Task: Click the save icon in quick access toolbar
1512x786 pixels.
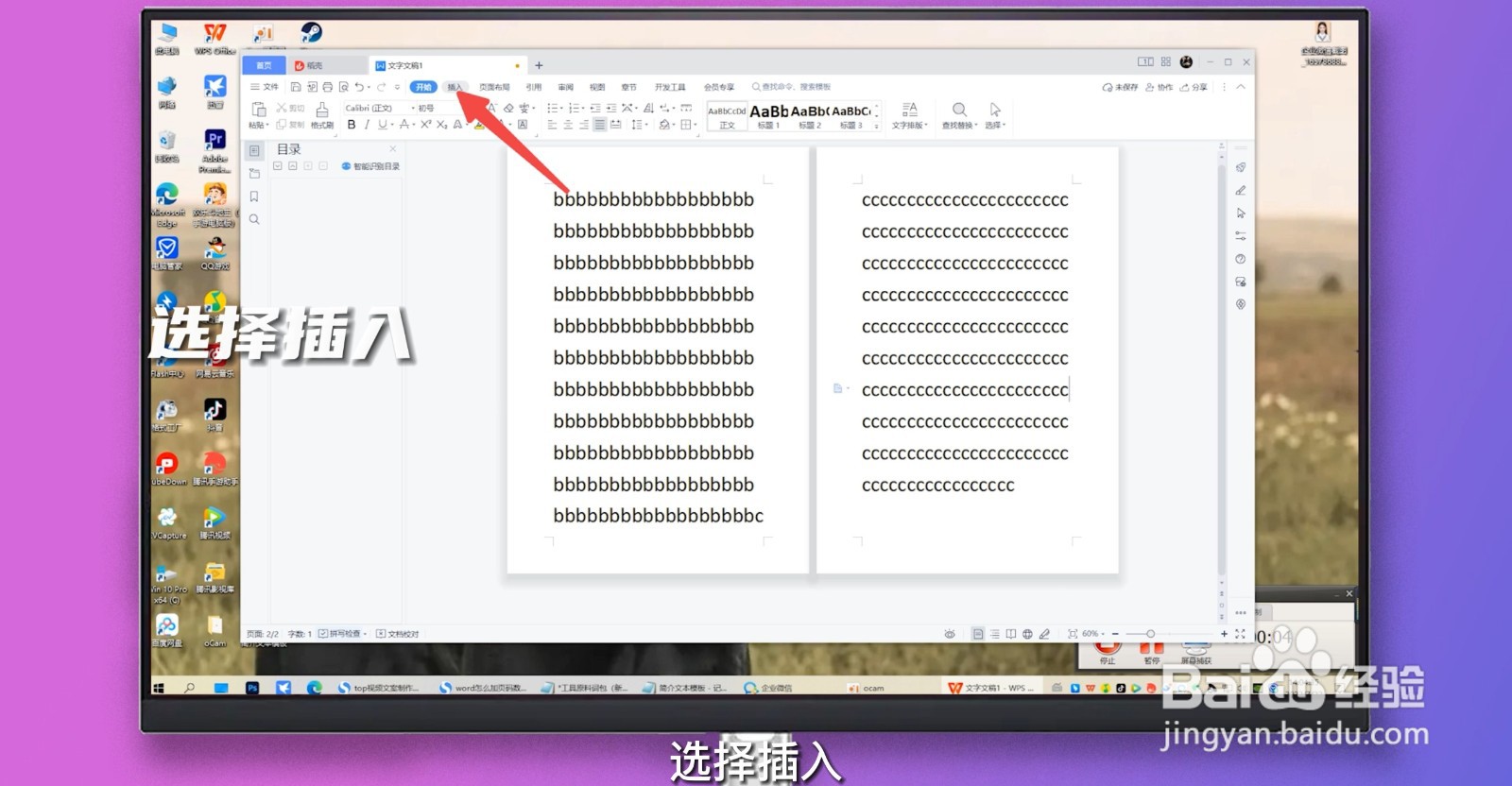Action: (296, 87)
